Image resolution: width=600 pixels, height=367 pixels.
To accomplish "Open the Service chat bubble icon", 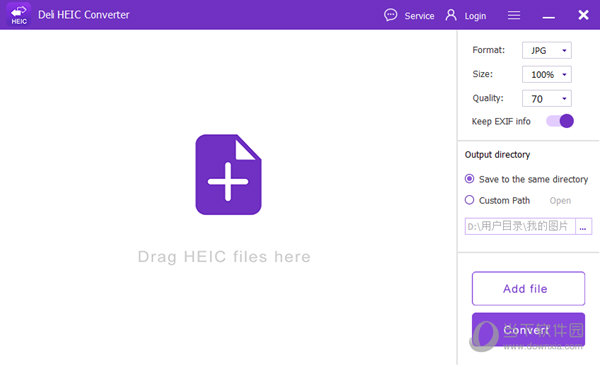I will pos(390,15).
